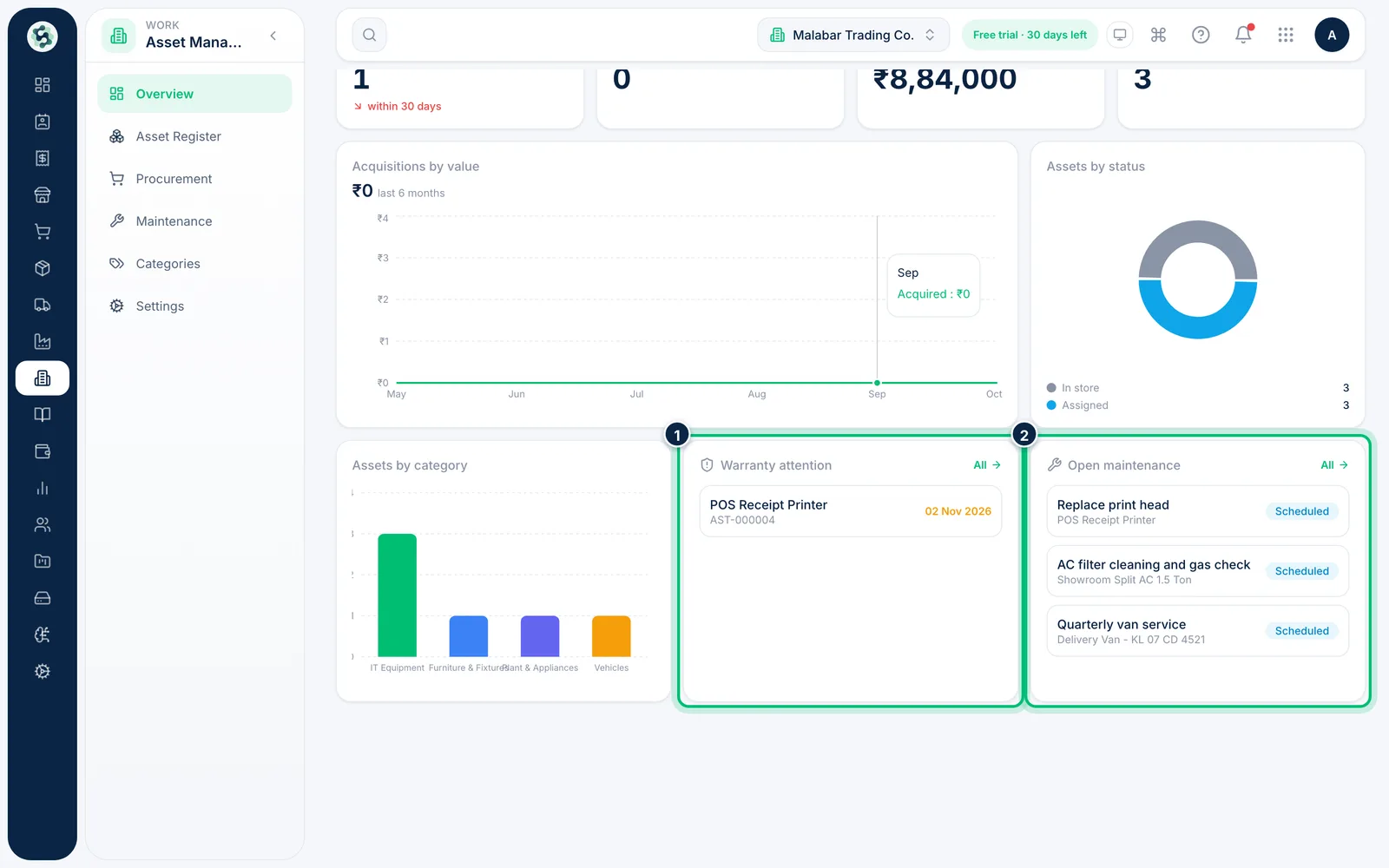Open the hard drive storage icon in sidebar
Screen dimensions: 1389x868
[42, 598]
